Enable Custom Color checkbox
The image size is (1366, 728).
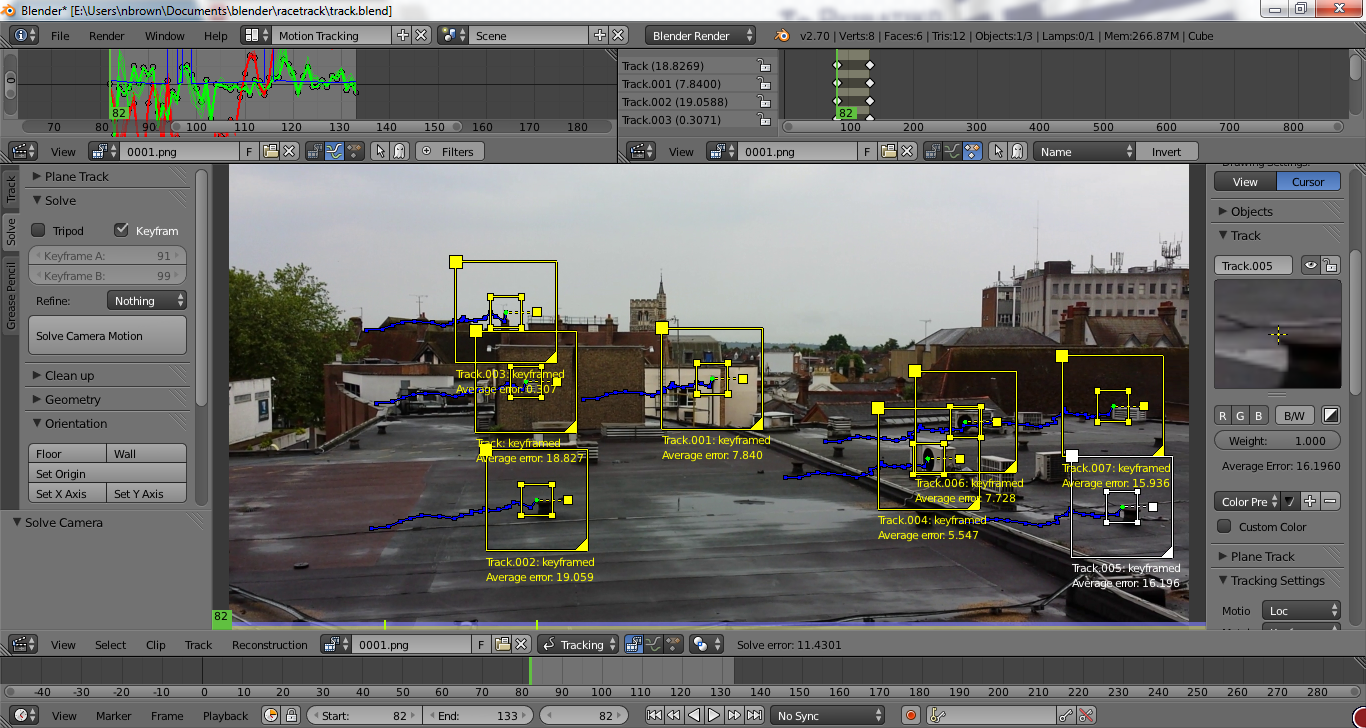1224,526
